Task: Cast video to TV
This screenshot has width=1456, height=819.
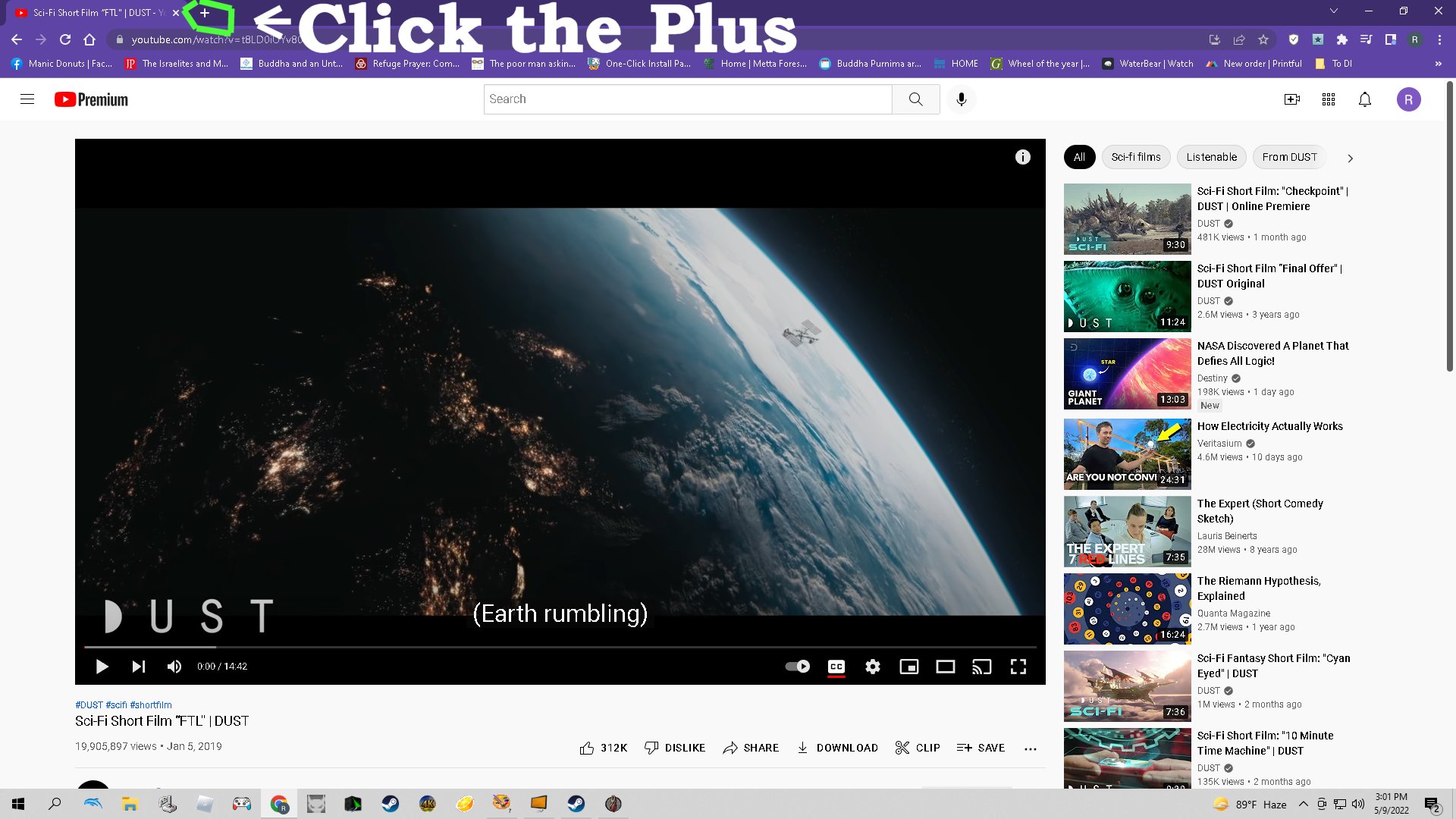Action: pos(982,667)
